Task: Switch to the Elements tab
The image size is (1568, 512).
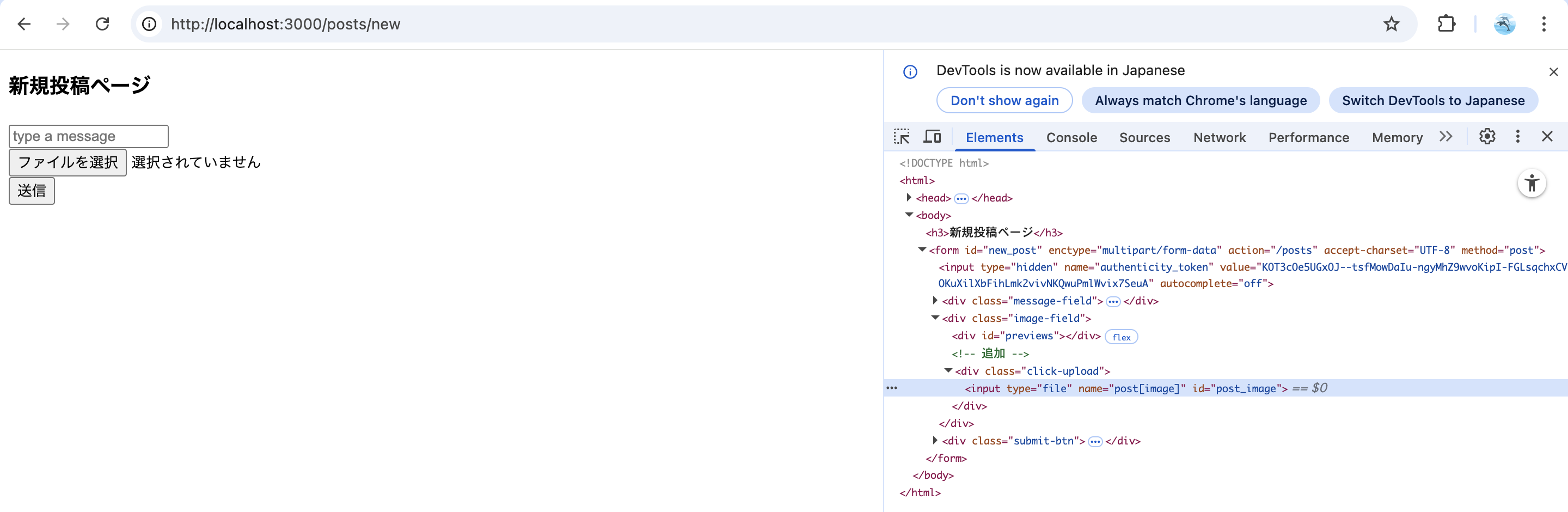Action: [994, 138]
